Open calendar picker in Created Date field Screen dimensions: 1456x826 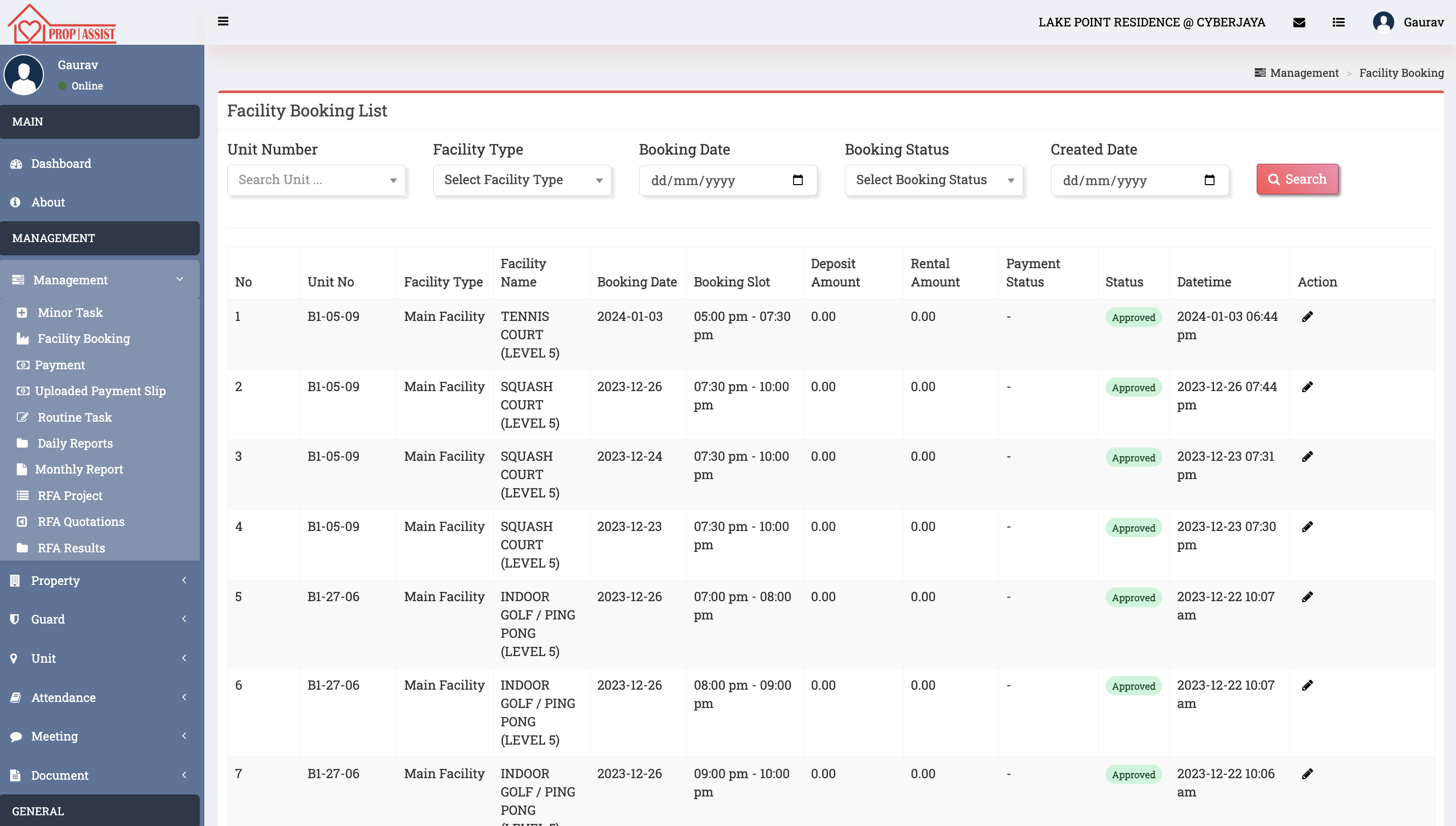click(x=1209, y=180)
